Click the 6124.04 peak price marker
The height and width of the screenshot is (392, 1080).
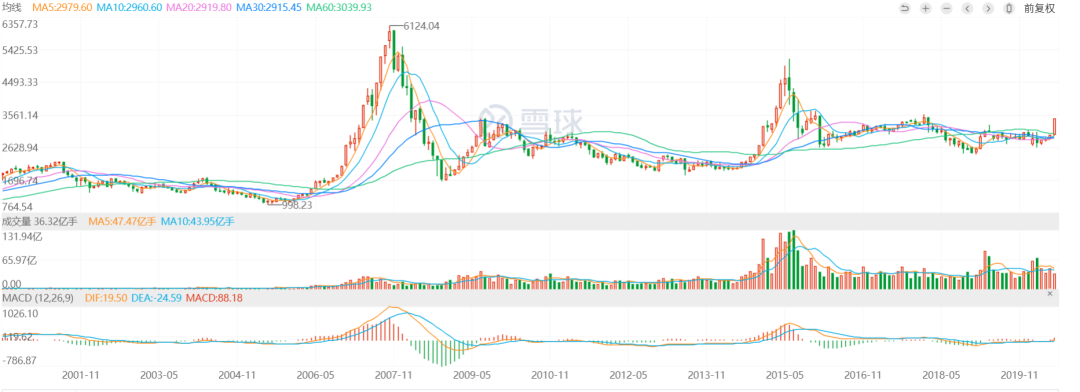click(x=421, y=26)
